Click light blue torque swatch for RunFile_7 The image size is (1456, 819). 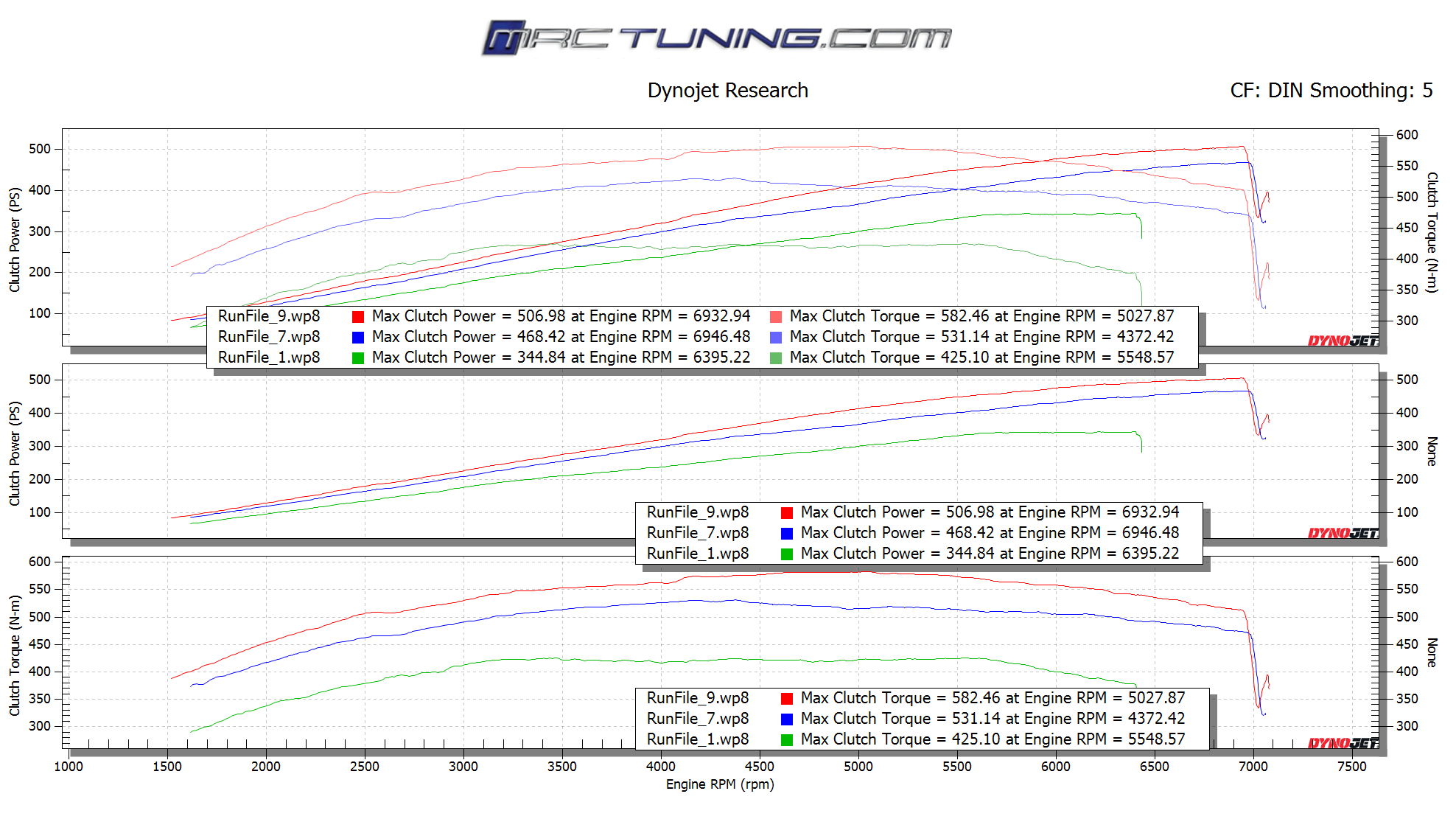point(776,338)
